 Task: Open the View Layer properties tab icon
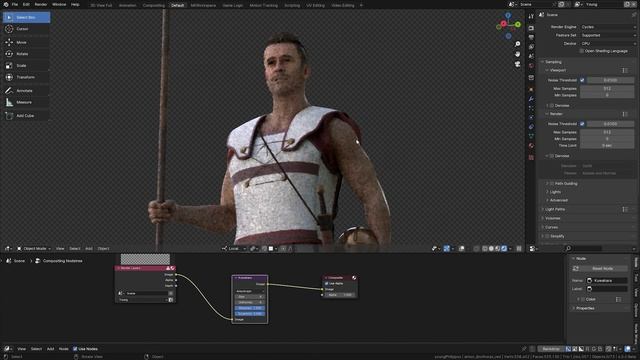tap(531, 47)
